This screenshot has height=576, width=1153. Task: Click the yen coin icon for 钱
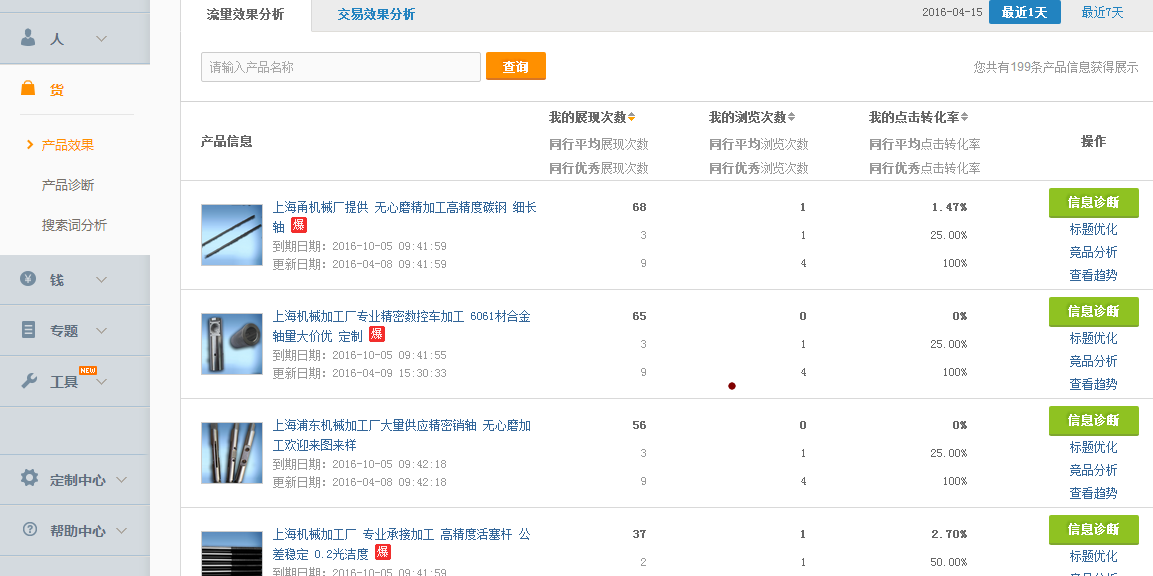(x=28, y=279)
